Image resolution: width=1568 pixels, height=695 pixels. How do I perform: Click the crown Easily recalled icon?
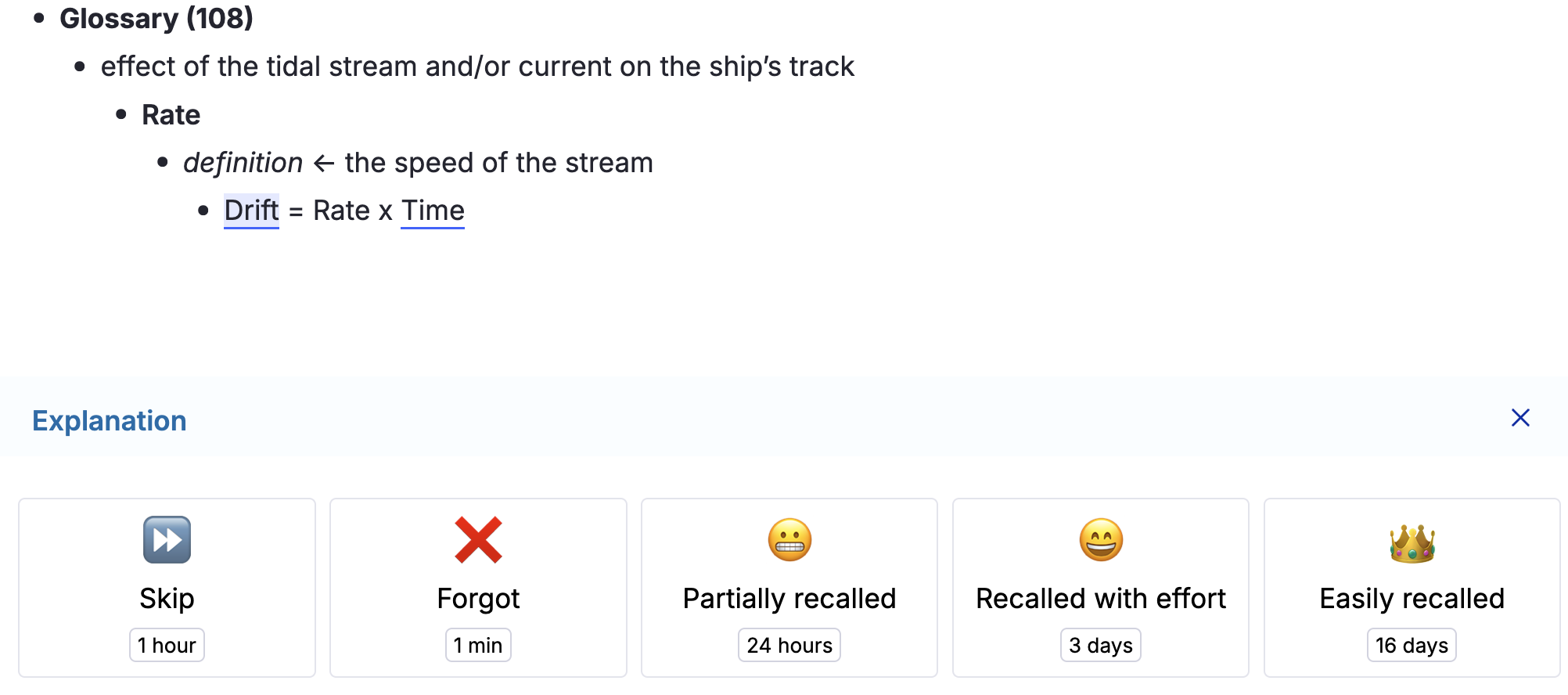click(1412, 542)
